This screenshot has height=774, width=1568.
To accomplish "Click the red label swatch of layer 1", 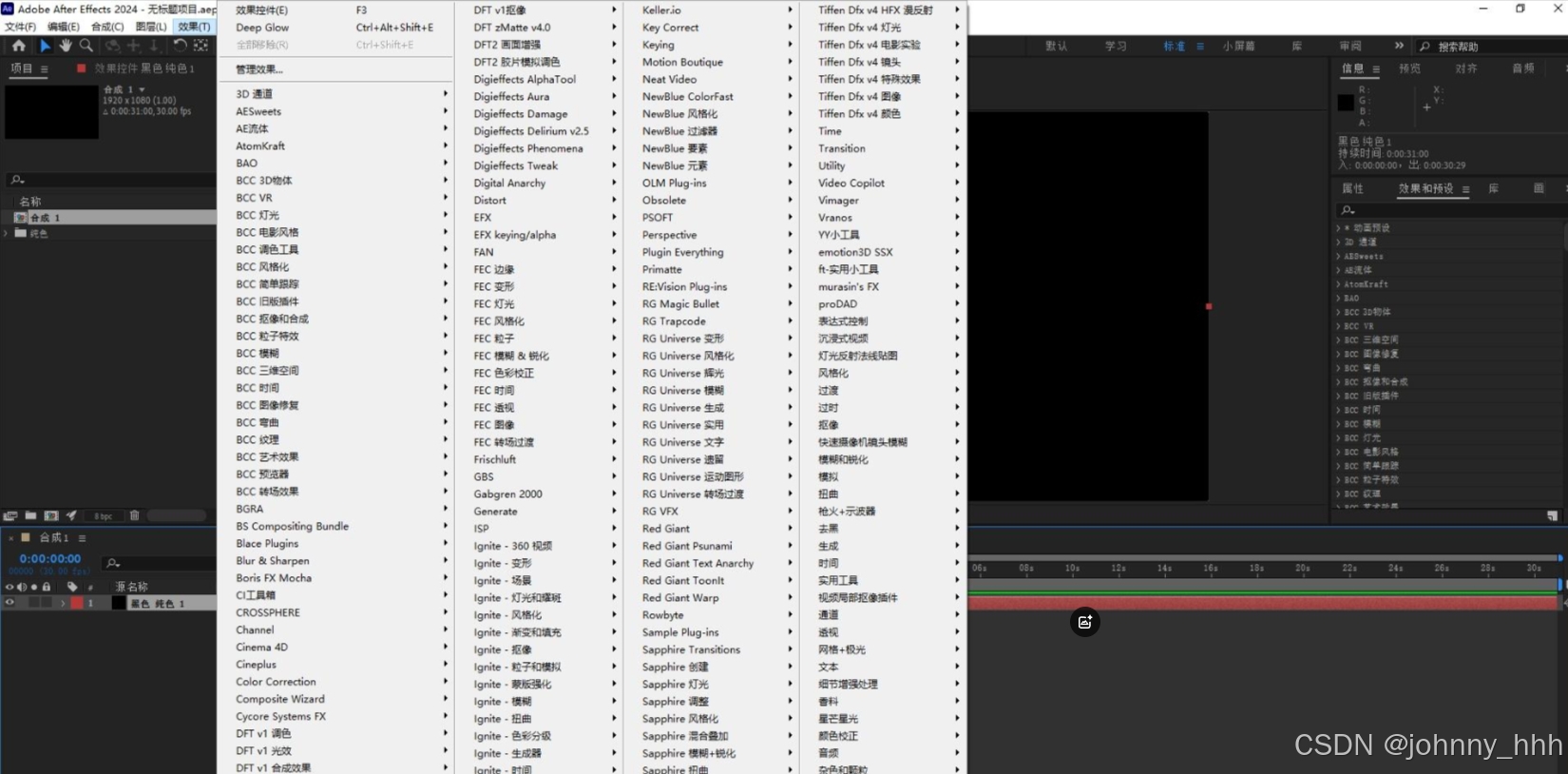I will pos(77,603).
